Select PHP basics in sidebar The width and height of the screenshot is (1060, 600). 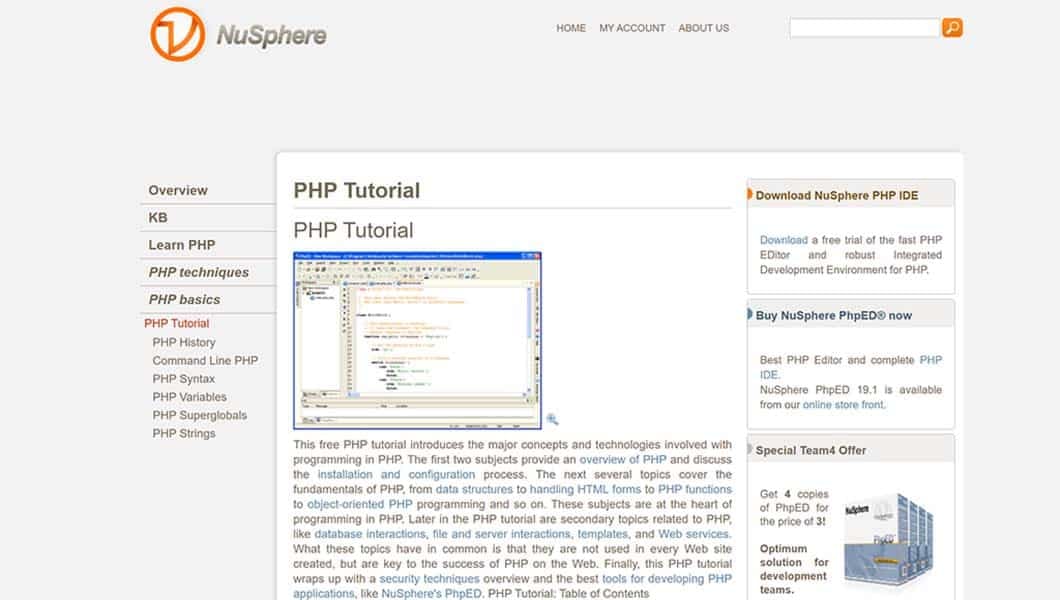pyautogui.click(x=185, y=299)
